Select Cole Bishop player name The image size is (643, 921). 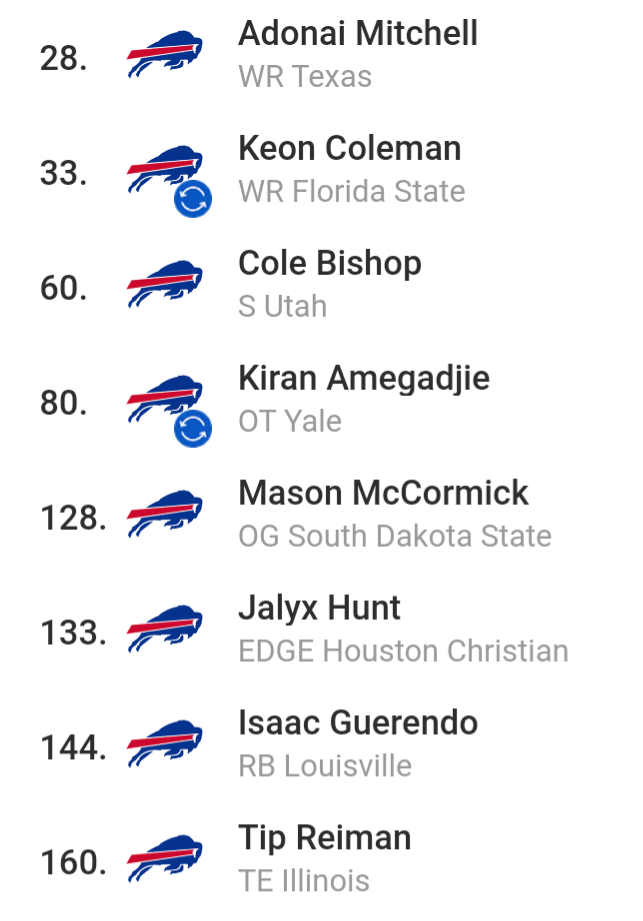(x=329, y=263)
